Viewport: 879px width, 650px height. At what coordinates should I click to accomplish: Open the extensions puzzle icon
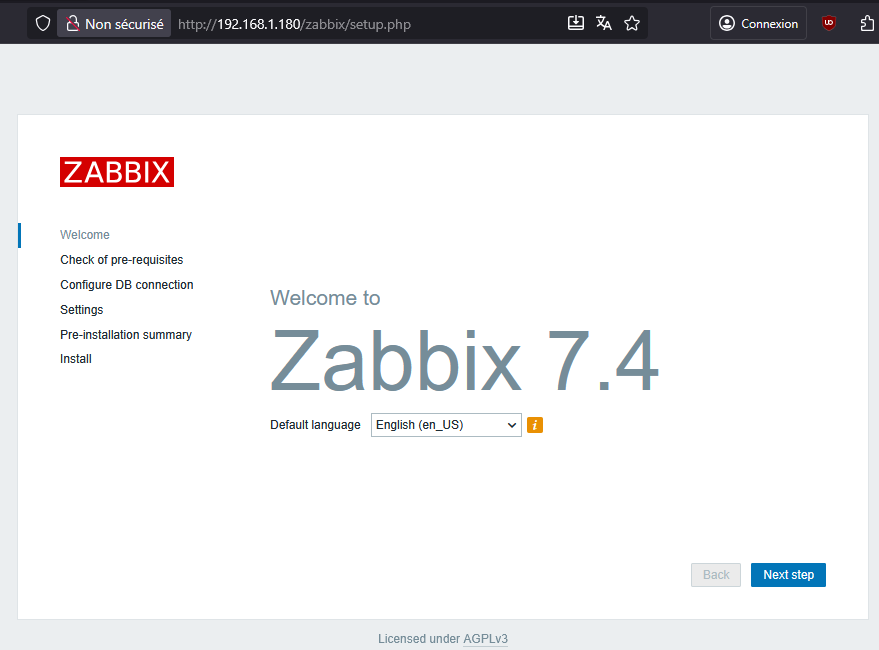click(867, 24)
